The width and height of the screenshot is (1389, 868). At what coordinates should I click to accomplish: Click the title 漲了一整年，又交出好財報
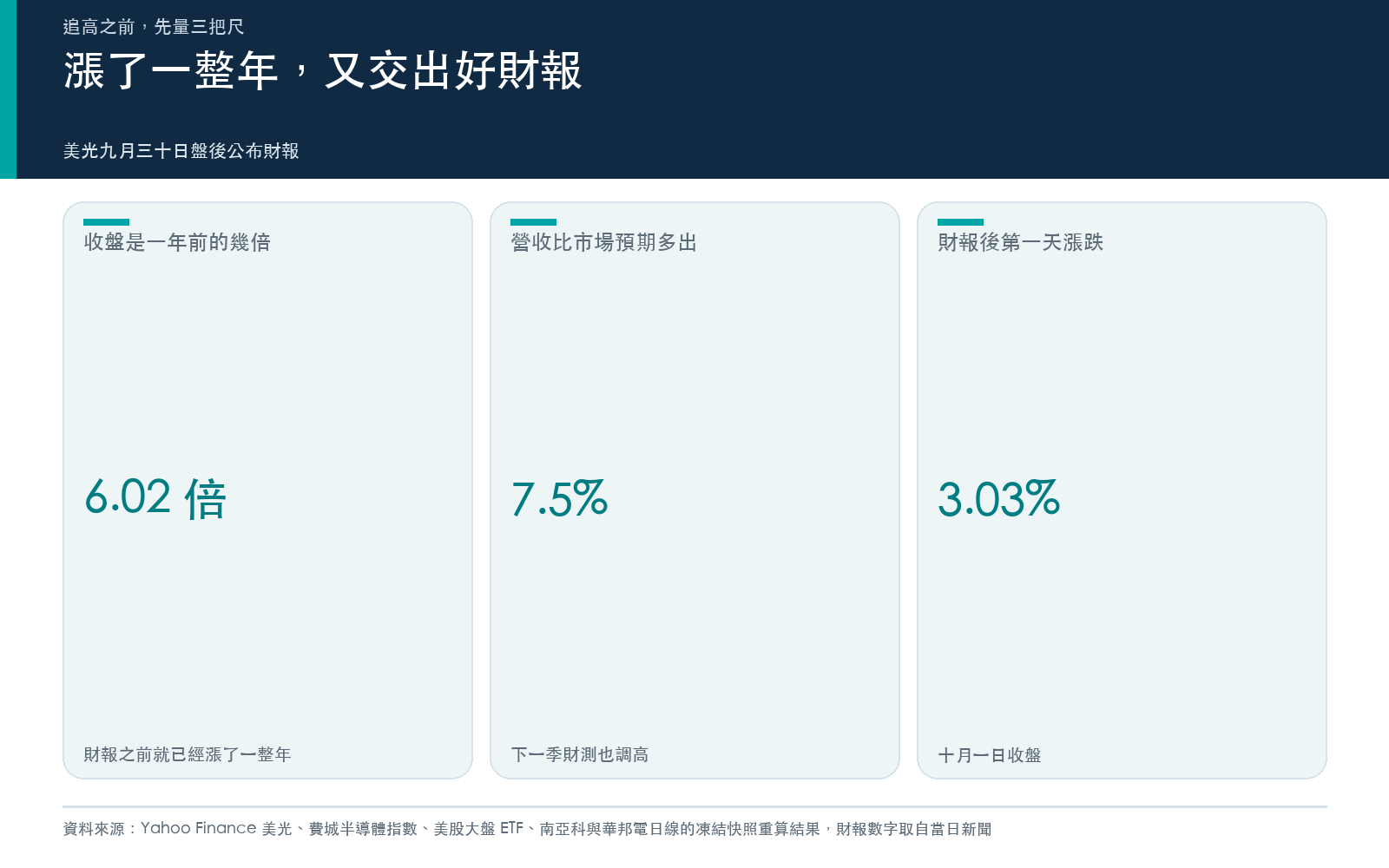point(322,70)
